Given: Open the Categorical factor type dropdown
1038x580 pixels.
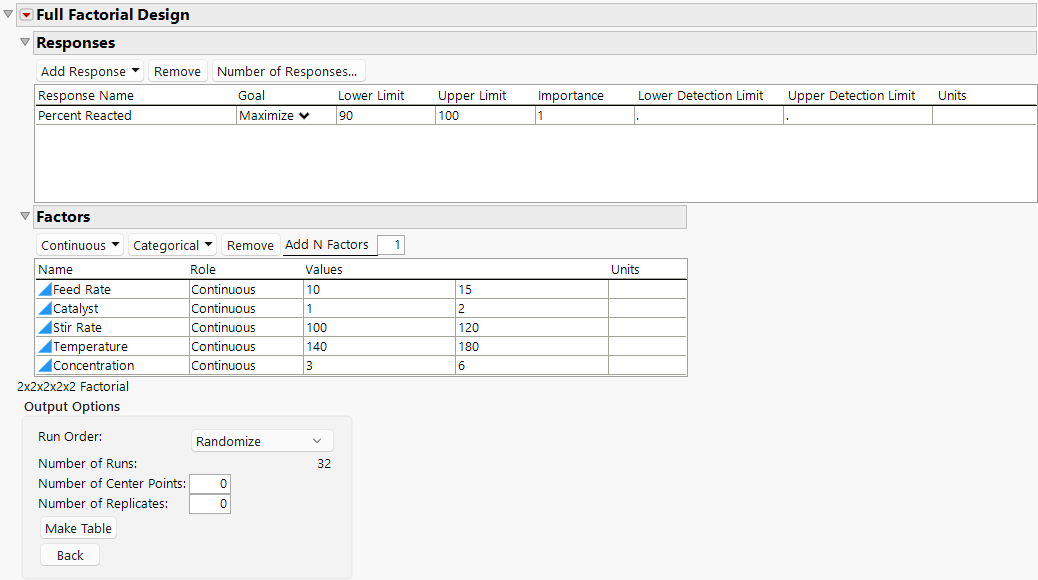Looking at the screenshot, I should 172,244.
